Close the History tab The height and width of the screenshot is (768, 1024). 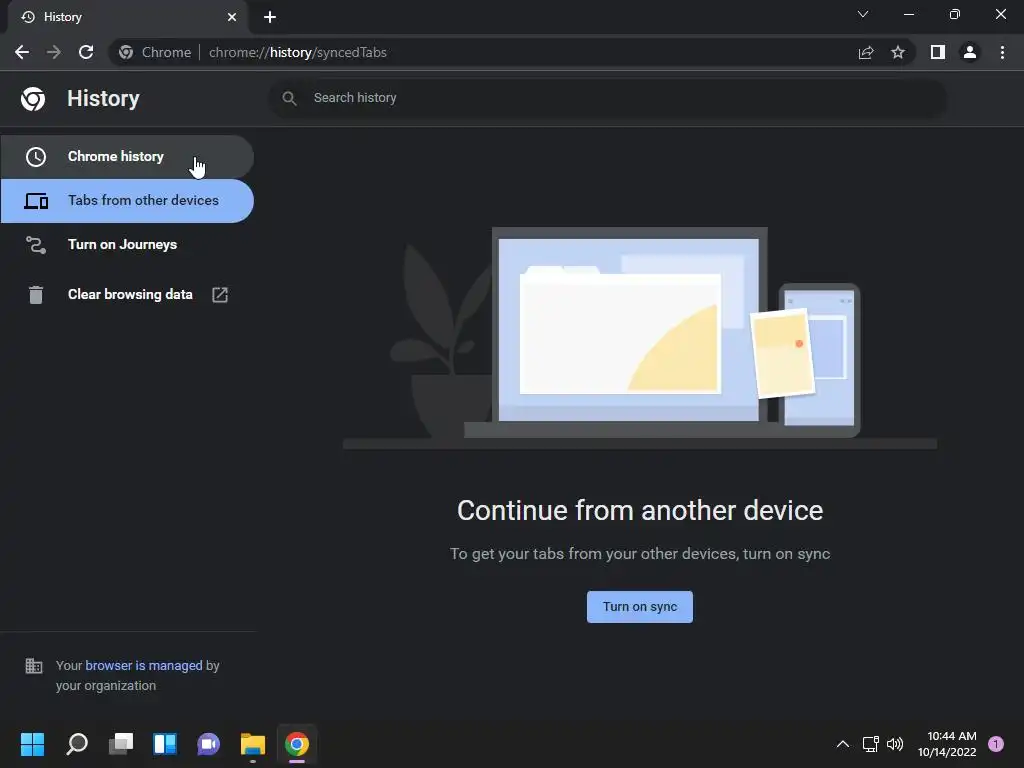tap(232, 17)
